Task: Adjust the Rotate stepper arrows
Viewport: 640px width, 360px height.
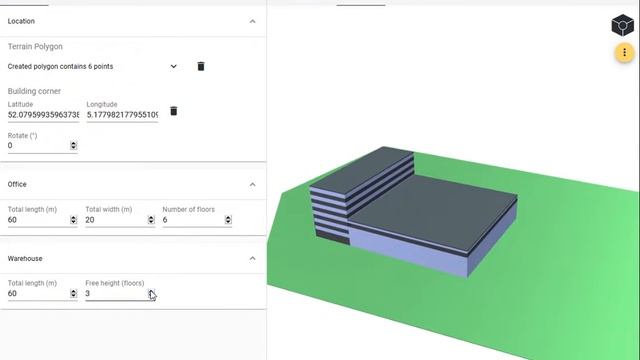Action: [73, 145]
